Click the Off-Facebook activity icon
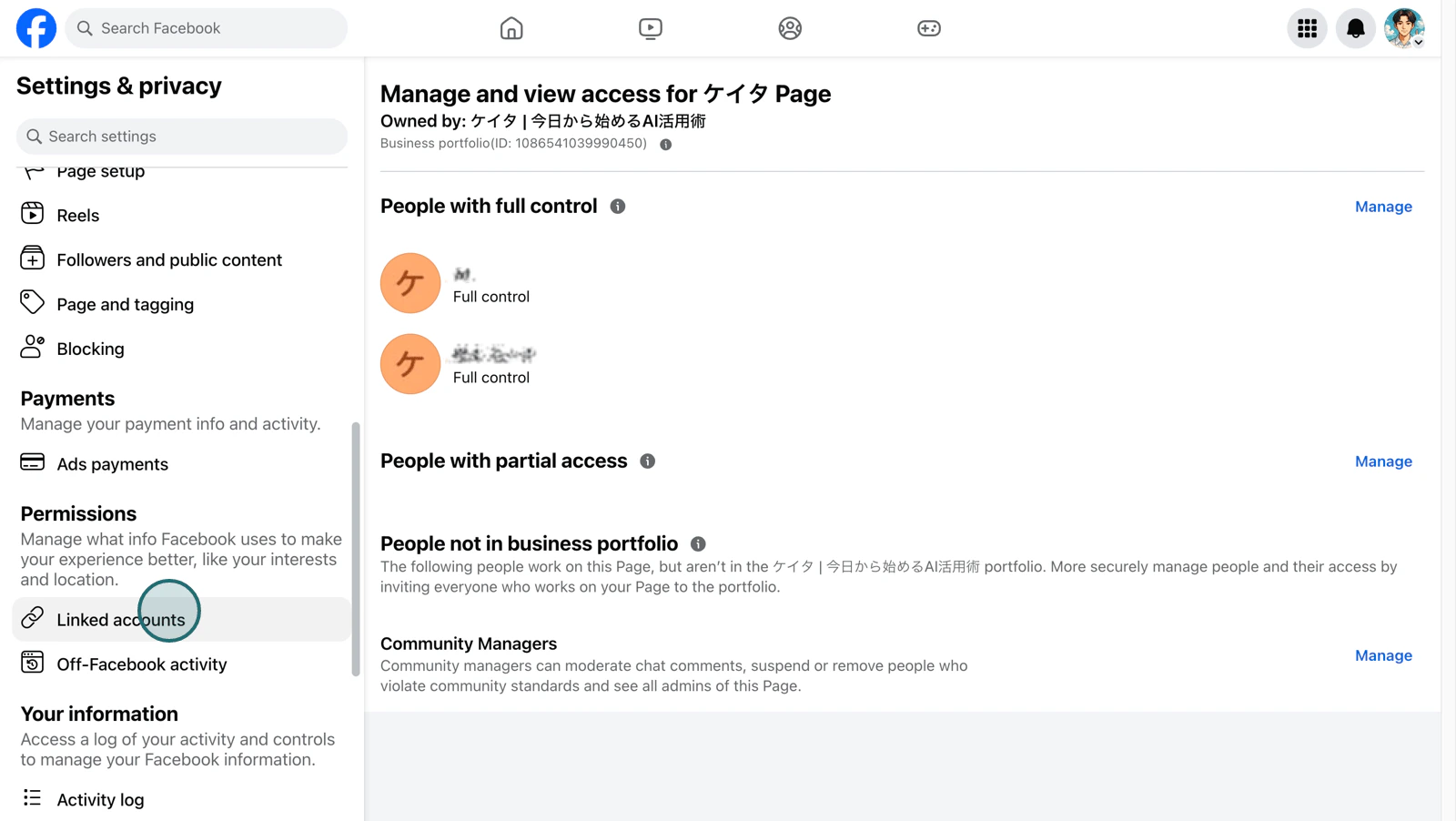Viewport: 1456px width, 821px height. [x=32, y=662]
